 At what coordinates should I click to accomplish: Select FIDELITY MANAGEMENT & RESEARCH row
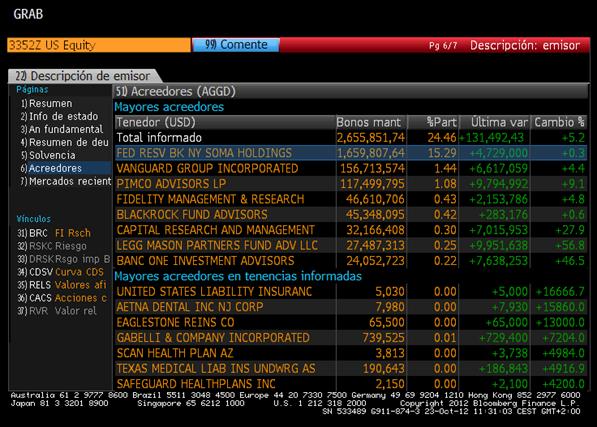350,199
